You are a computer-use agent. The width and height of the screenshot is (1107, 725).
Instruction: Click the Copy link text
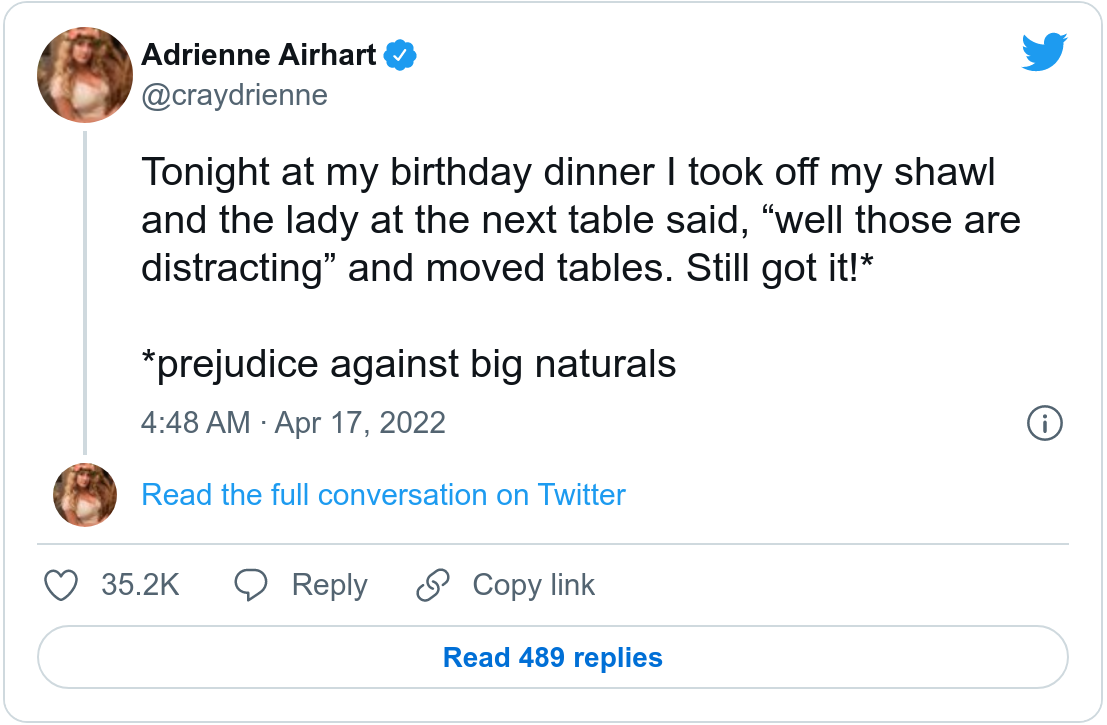click(533, 585)
